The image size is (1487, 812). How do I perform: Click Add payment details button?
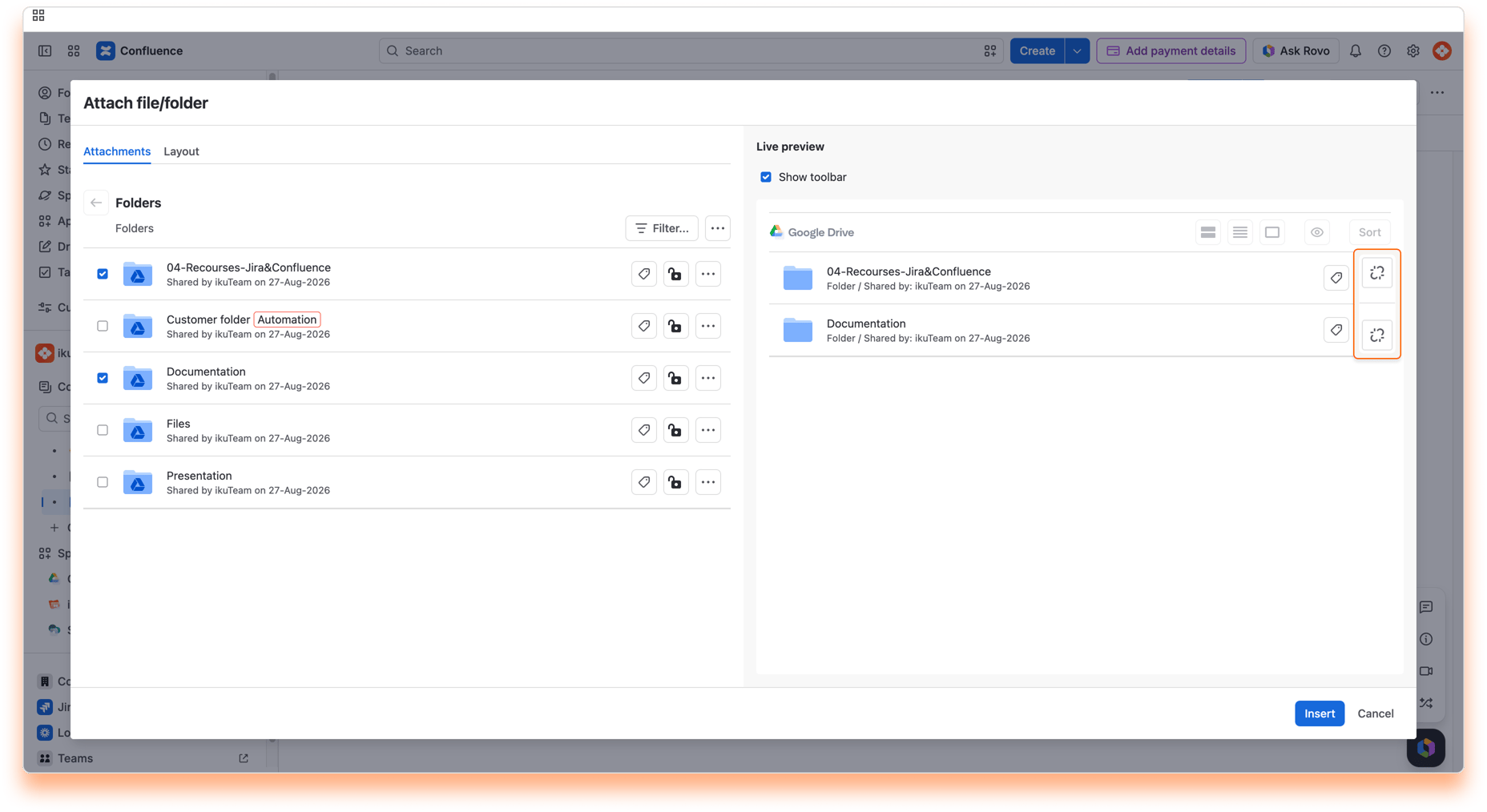coord(1171,50)
